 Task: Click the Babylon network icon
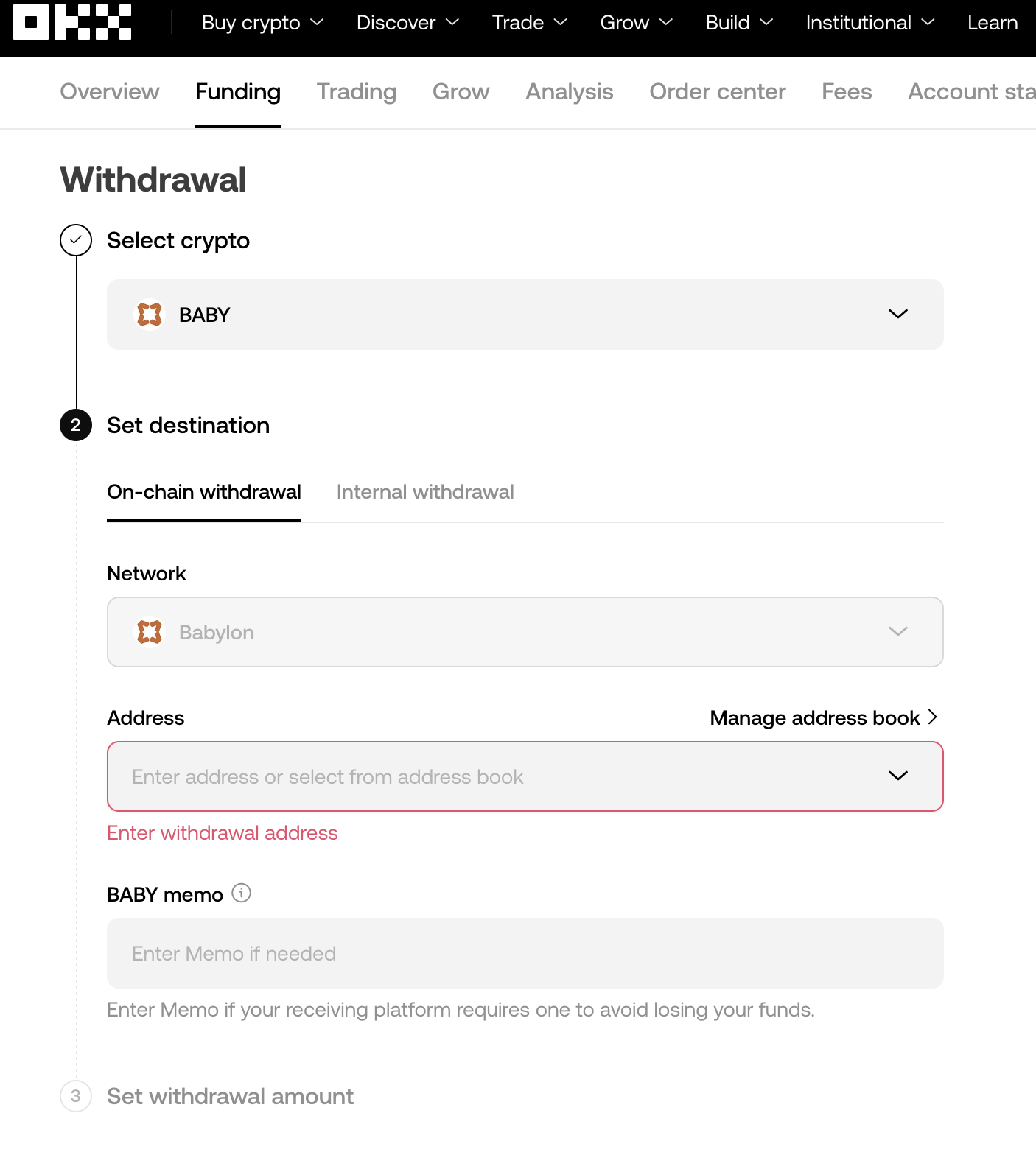point(150,632)
